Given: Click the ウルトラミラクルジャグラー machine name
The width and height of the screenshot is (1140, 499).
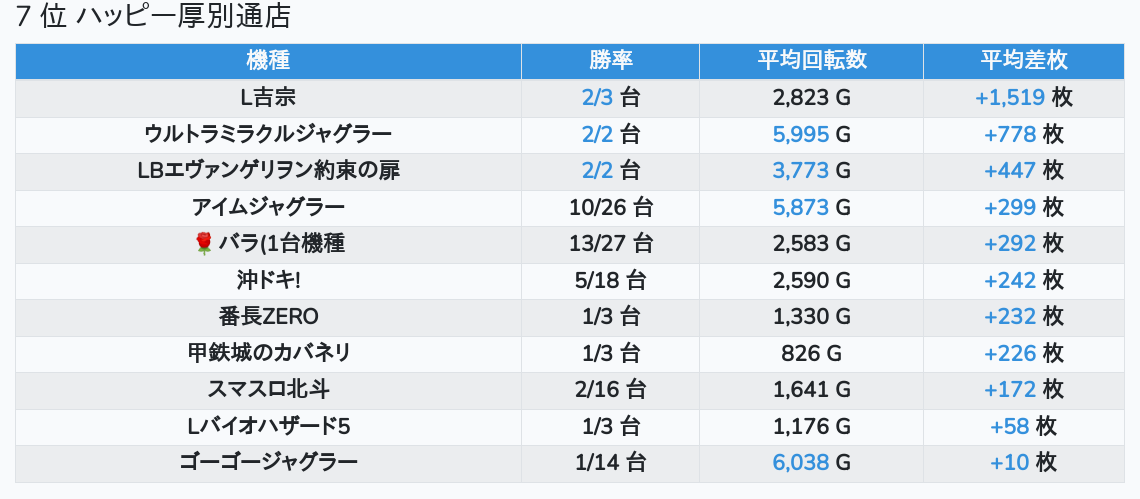Looking at the screenshot, I should click(x=268, y=135).
